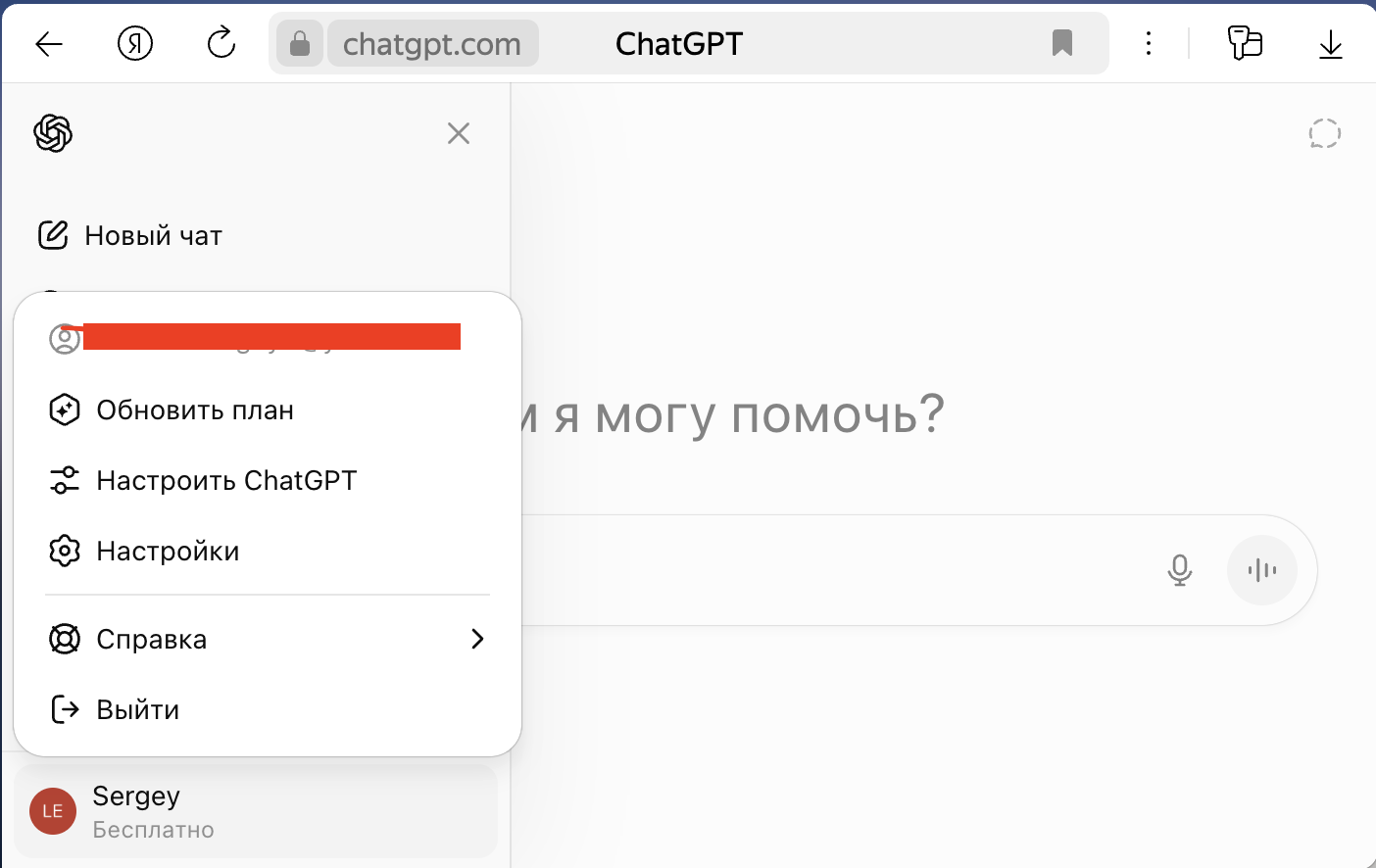The image size is (1376, 868).
Task: Start voice mode with waveform button
Action: click(1261, 570)
